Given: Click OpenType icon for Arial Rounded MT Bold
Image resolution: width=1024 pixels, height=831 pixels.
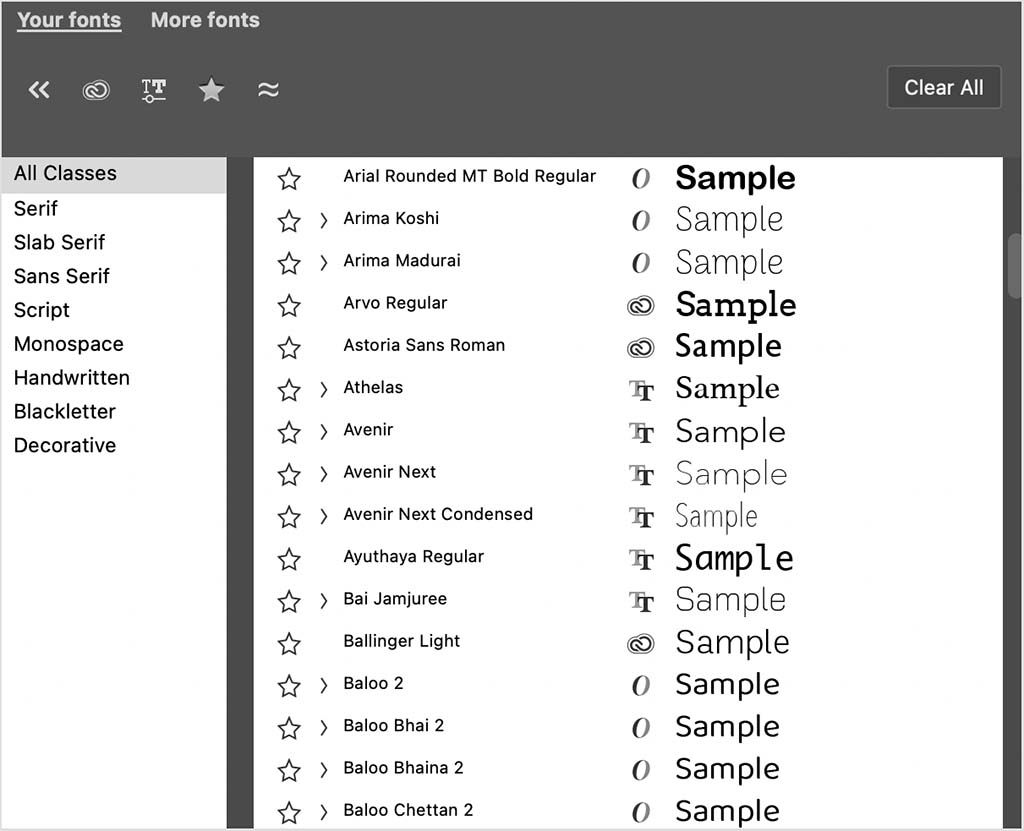Looking at the screenshot, I should click(x=641, y=178).
